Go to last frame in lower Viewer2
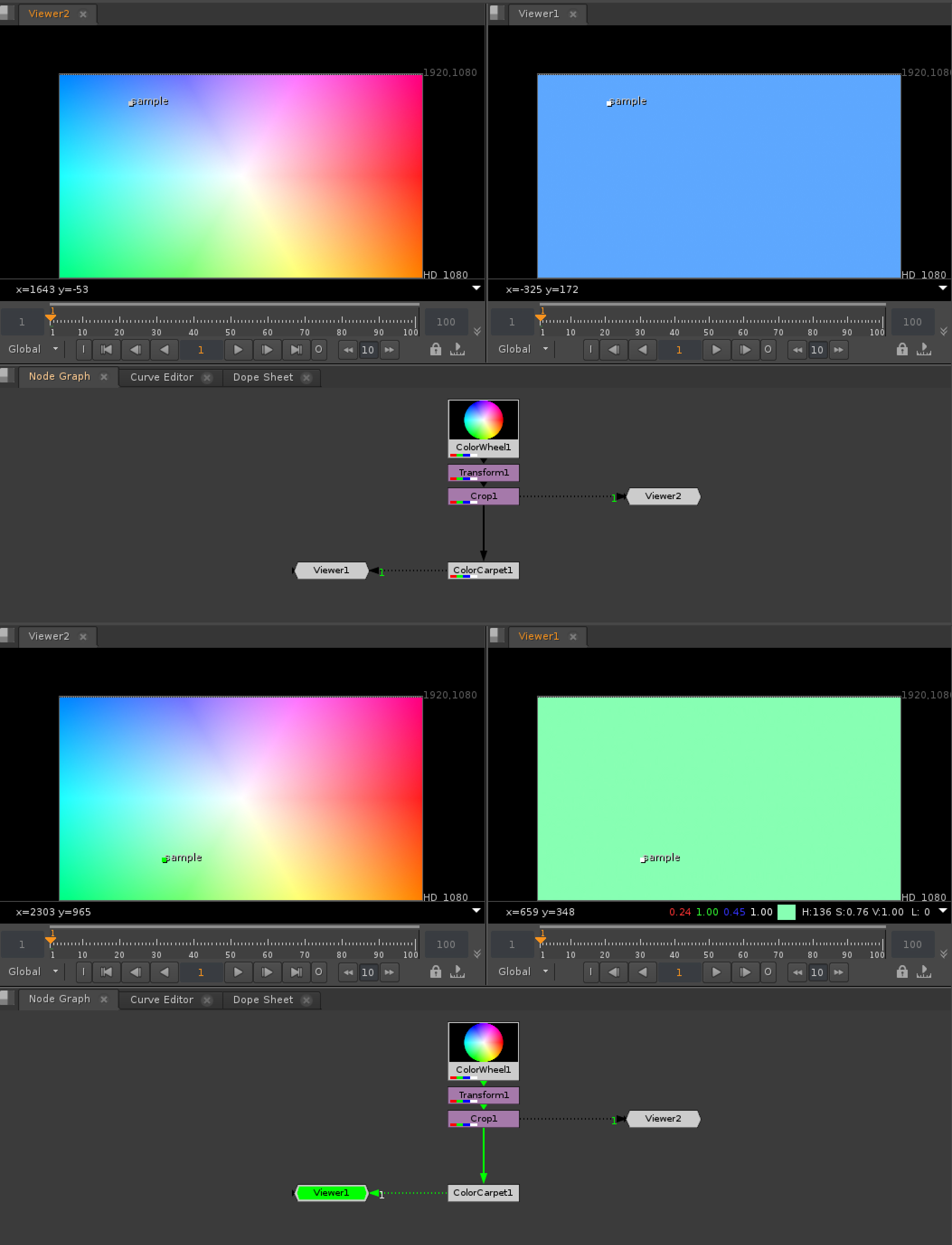 tap(296, 972)
